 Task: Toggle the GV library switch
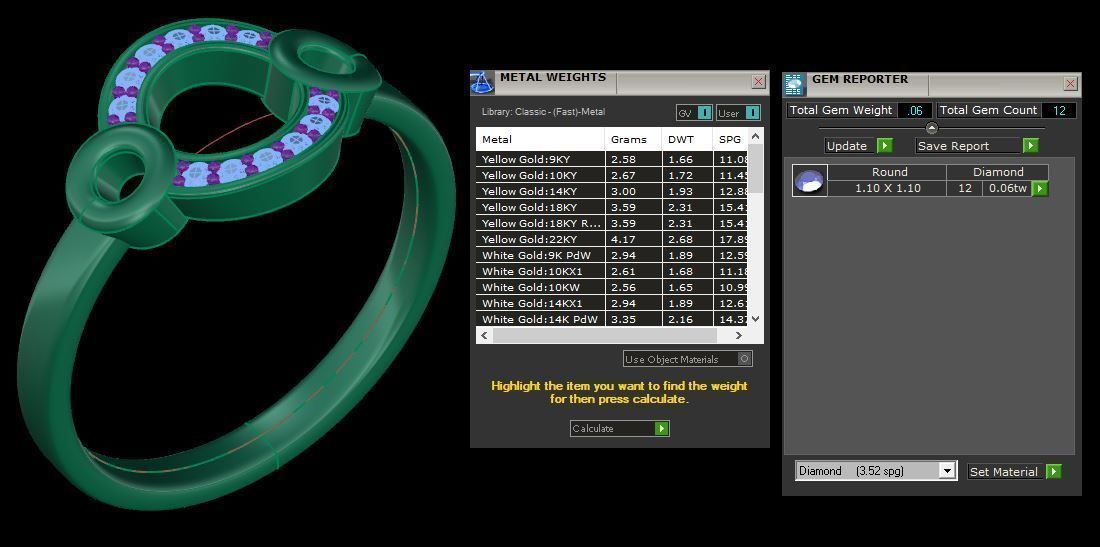[x=704, y=113]
